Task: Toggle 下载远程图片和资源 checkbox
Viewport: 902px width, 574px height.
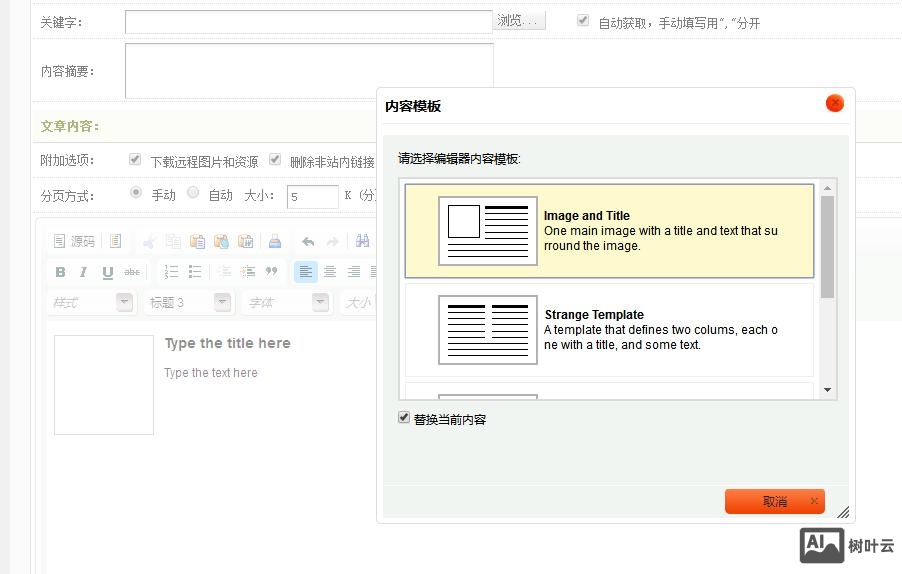Action: (x=135, y=160)
